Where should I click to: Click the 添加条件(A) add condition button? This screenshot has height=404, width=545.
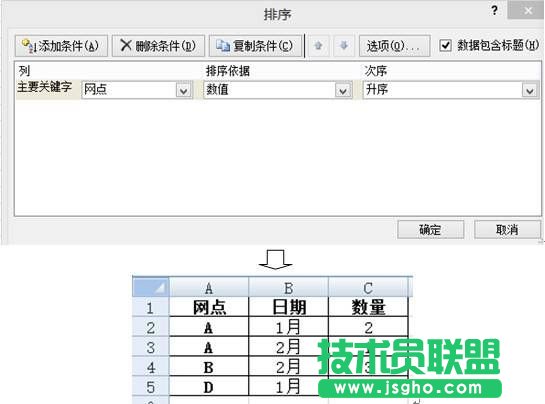click(x=61, y=46)
